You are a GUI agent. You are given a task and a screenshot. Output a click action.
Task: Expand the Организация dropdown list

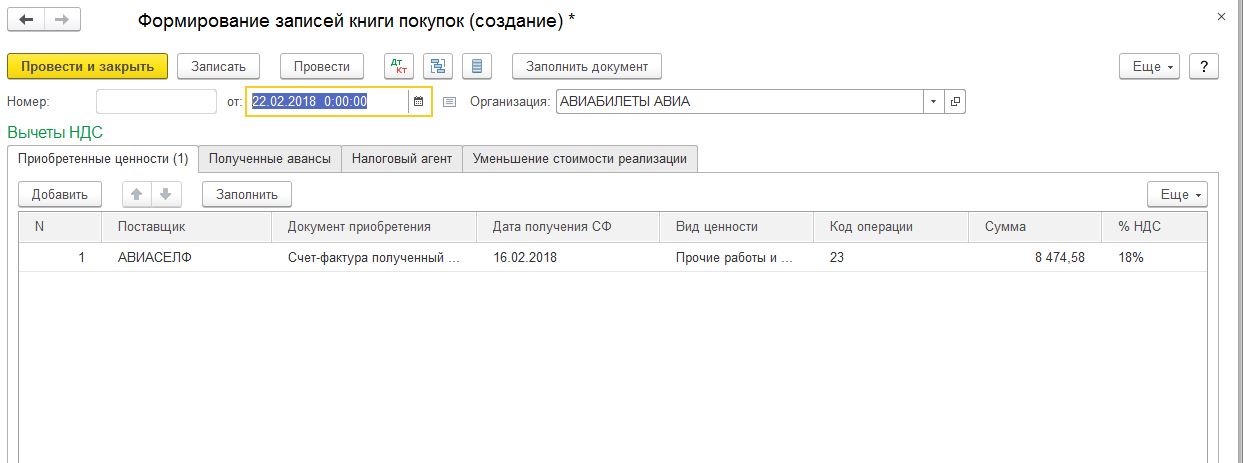[934, 101]
